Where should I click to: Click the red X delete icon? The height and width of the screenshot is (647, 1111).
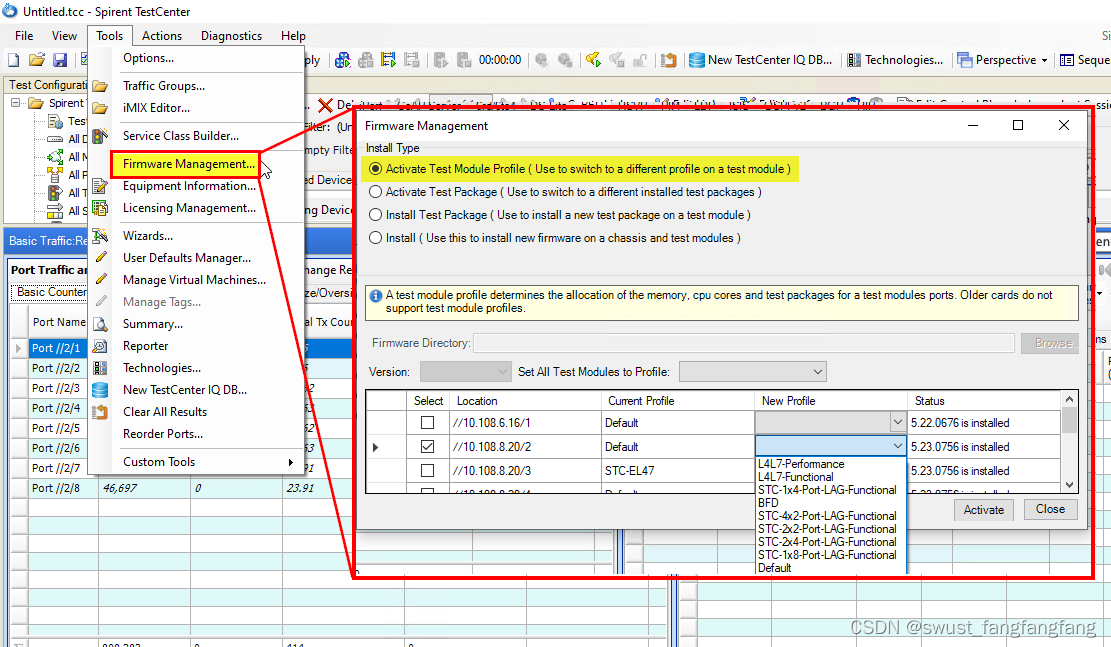click(x=325, y=106)
